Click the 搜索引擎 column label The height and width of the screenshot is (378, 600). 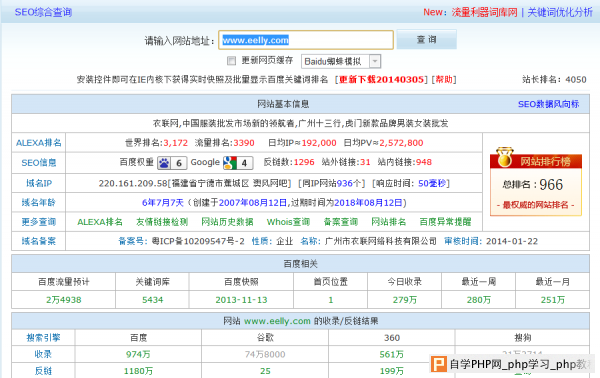pyautogui.click(x=43, y=338)
